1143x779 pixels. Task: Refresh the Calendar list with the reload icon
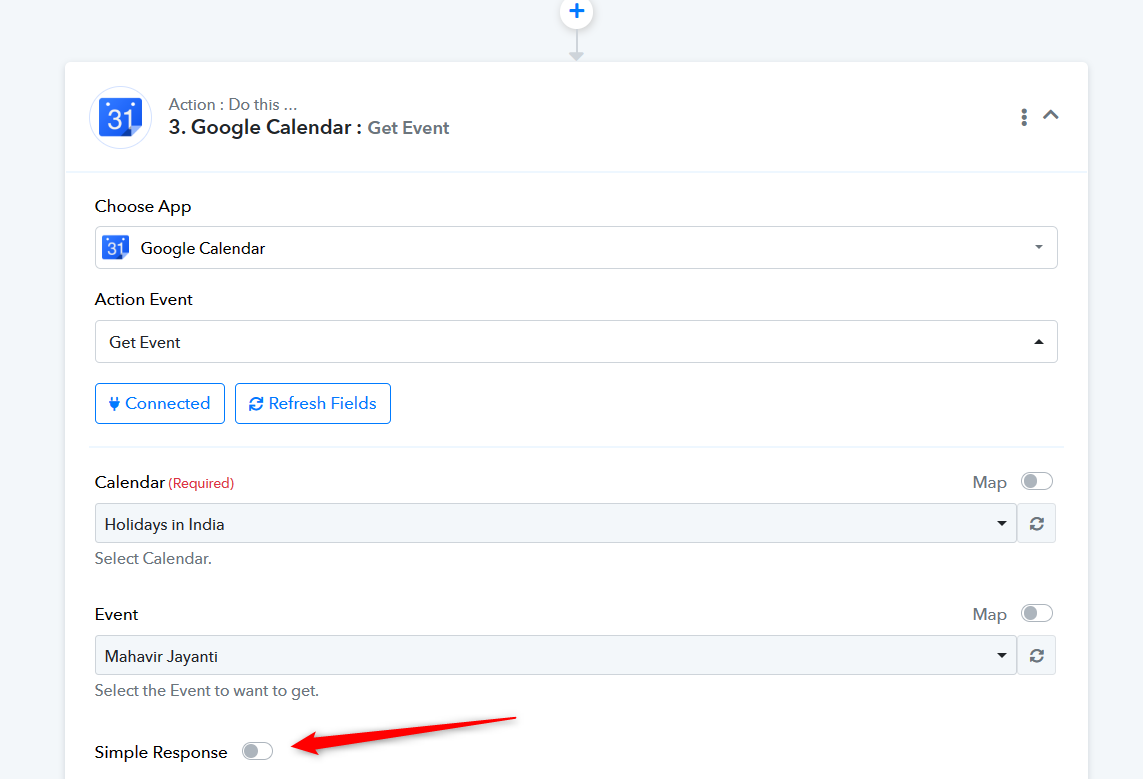(1037, 524)
